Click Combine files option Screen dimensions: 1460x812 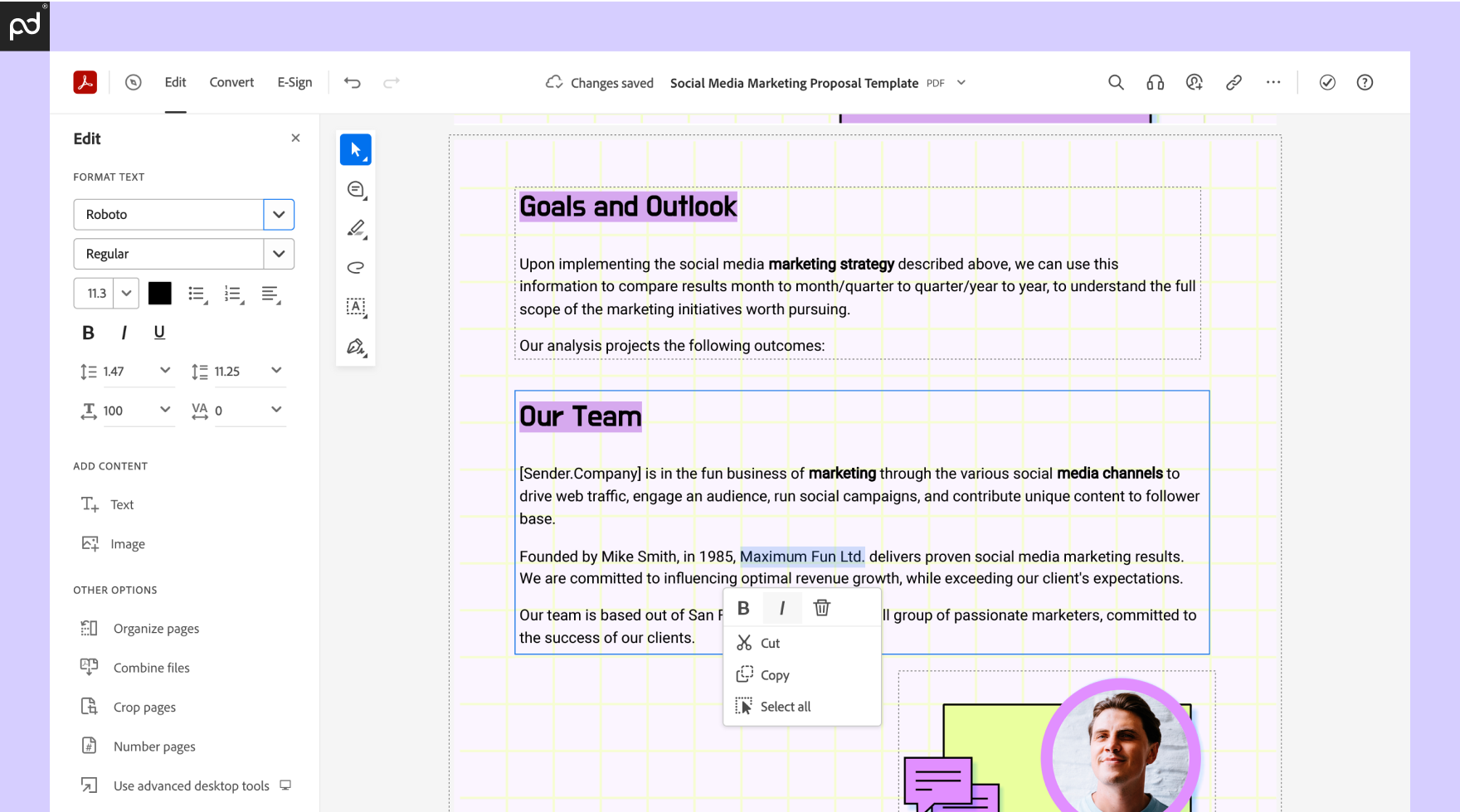(151, 668)
